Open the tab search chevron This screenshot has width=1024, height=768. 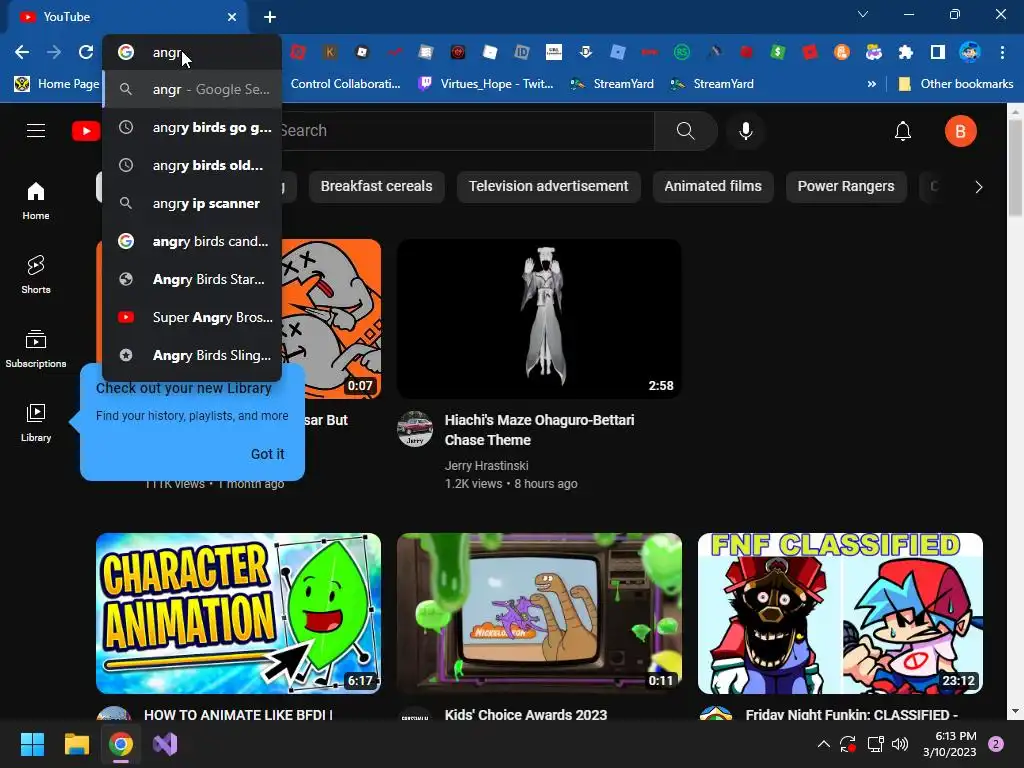[863, 14]
